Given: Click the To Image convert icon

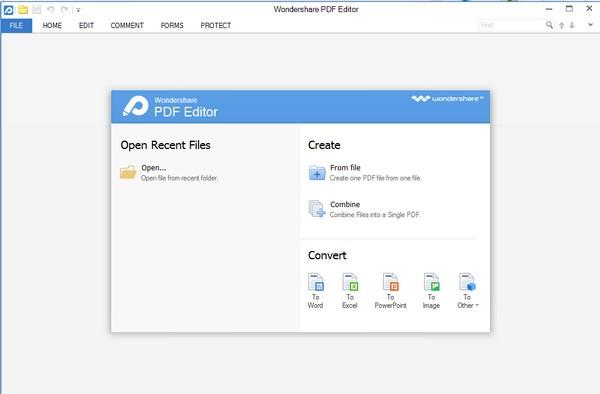Looking at the screenshot, I should pos(432,282).
